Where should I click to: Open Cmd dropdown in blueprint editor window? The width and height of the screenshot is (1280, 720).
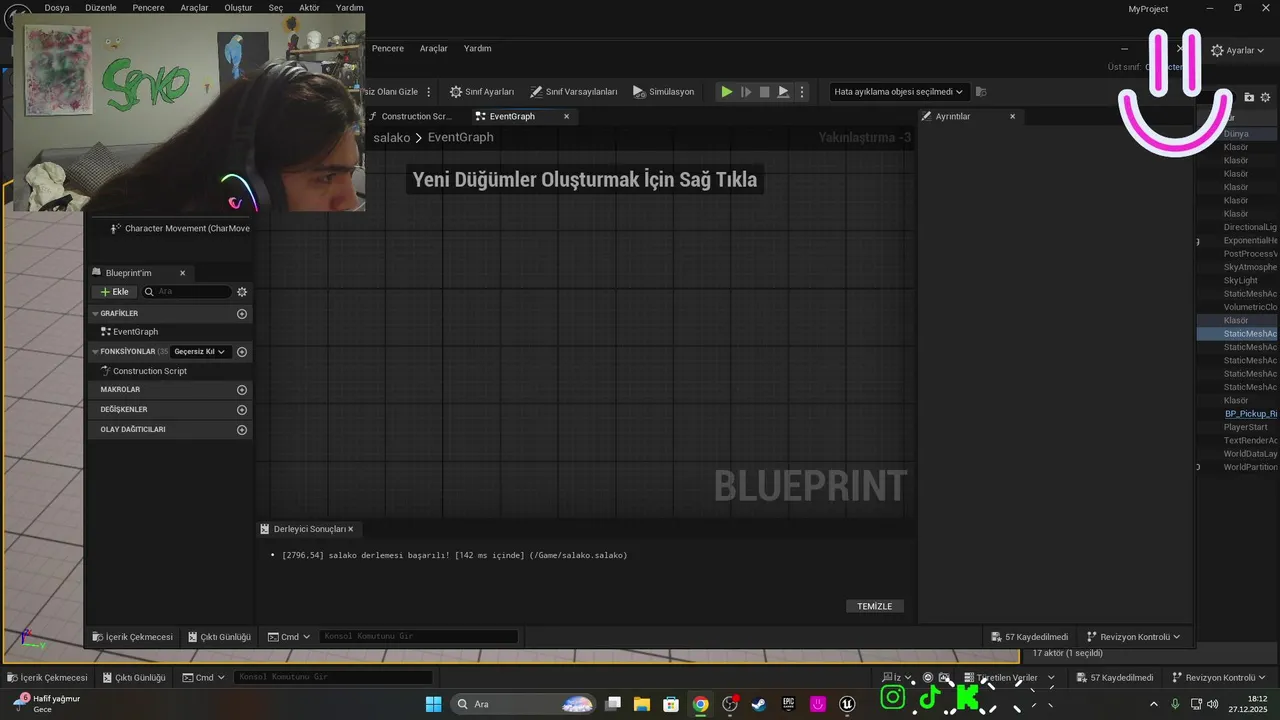coord(289,637)
